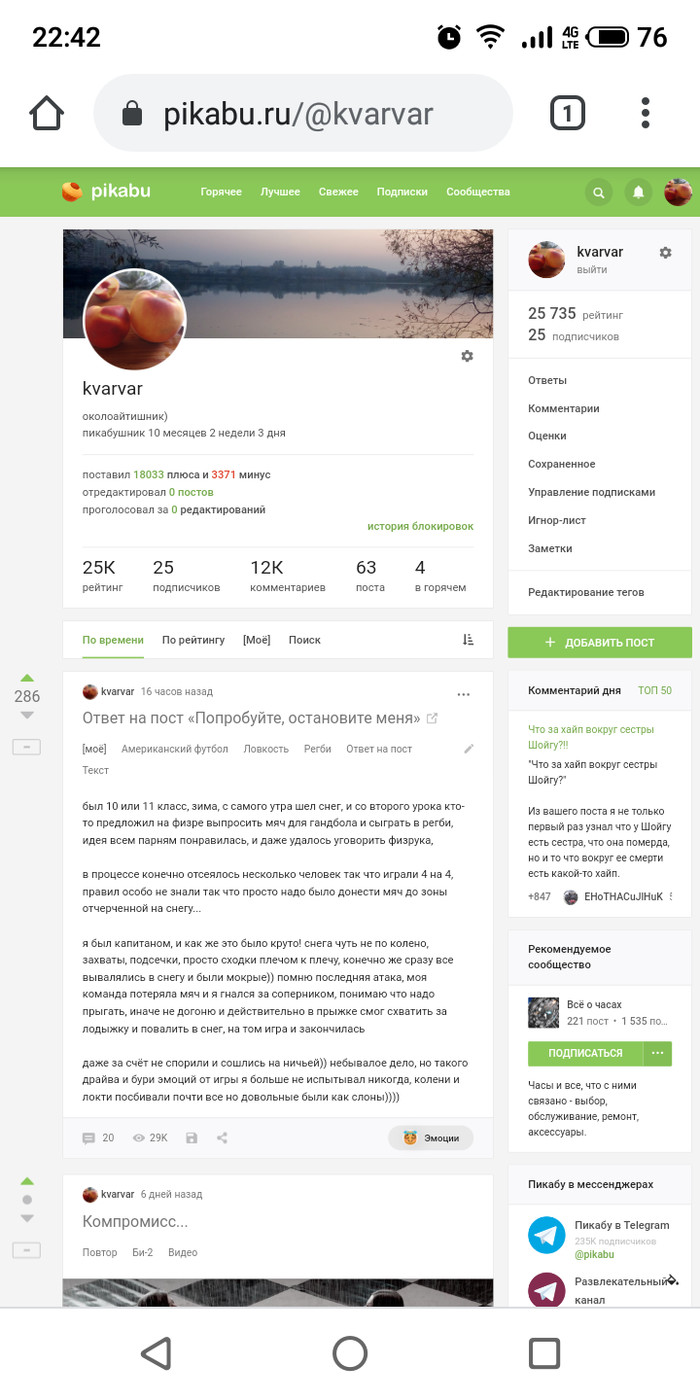This screenshot has height=1400, width=700.
Task: Open the "история блокировок" link
Action: [420, 526]
